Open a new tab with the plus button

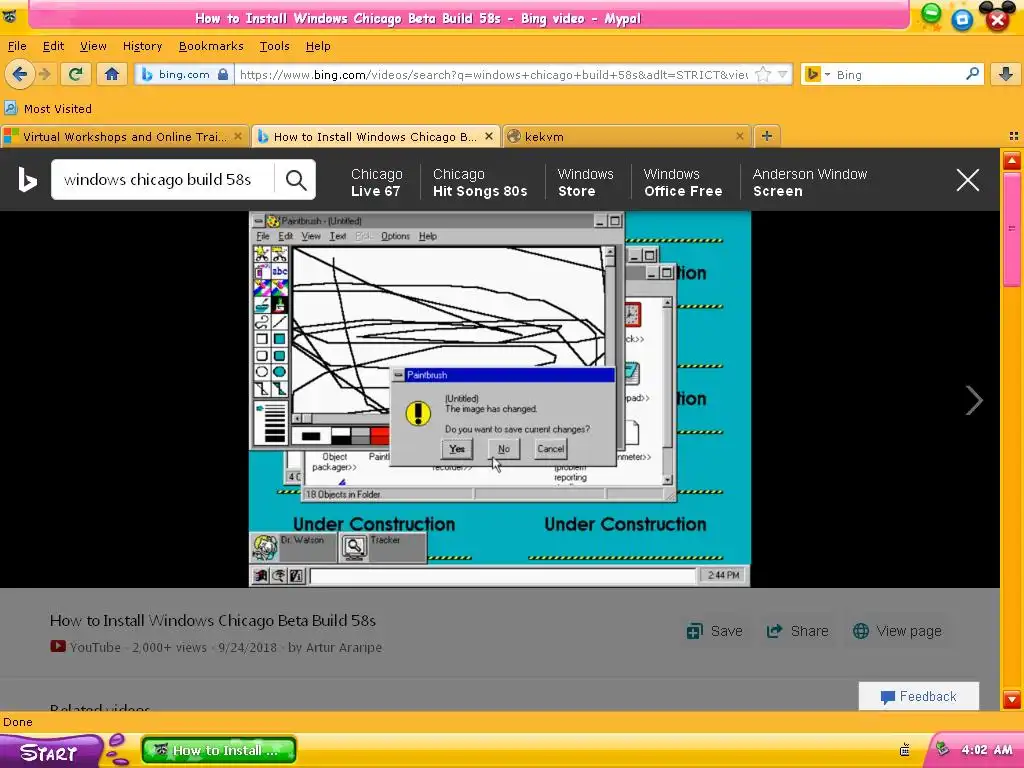point(767,136)
